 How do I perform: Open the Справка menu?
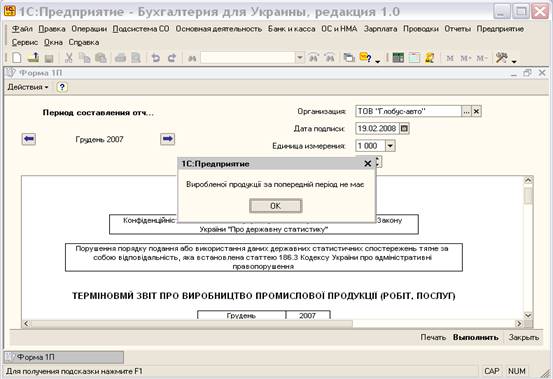[84, 42]
